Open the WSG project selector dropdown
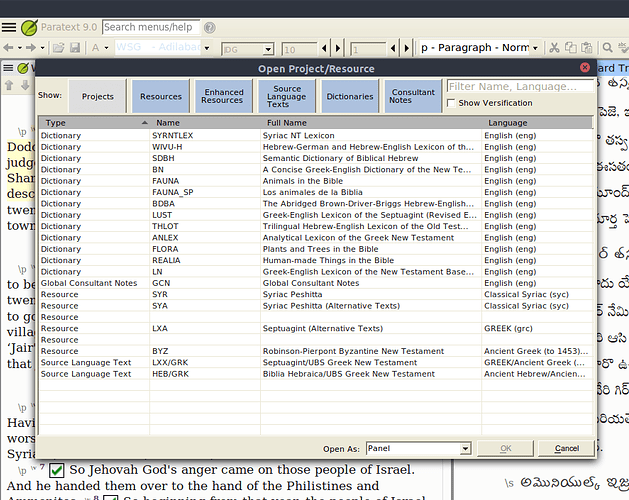This screenshot has height=500, width=629. [207, 48]
